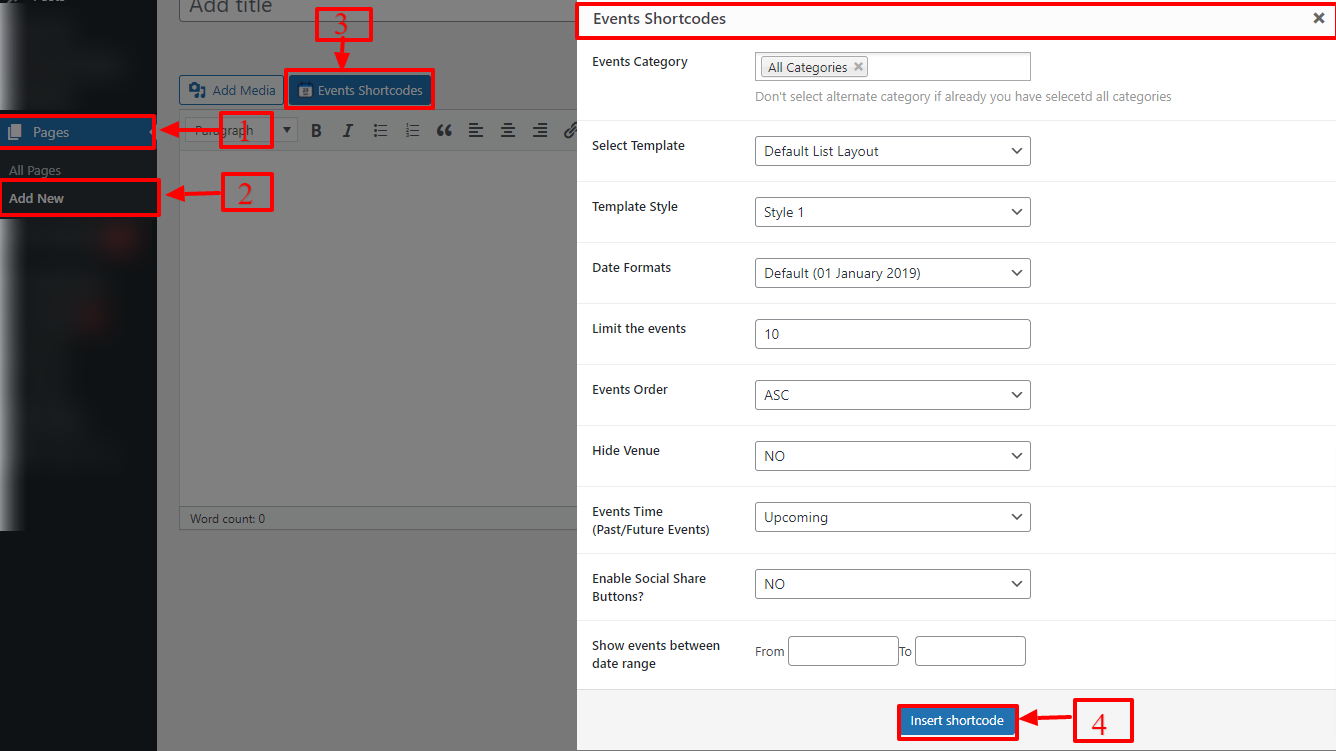Open the Pages menu in sidebar

pos(78,132)
